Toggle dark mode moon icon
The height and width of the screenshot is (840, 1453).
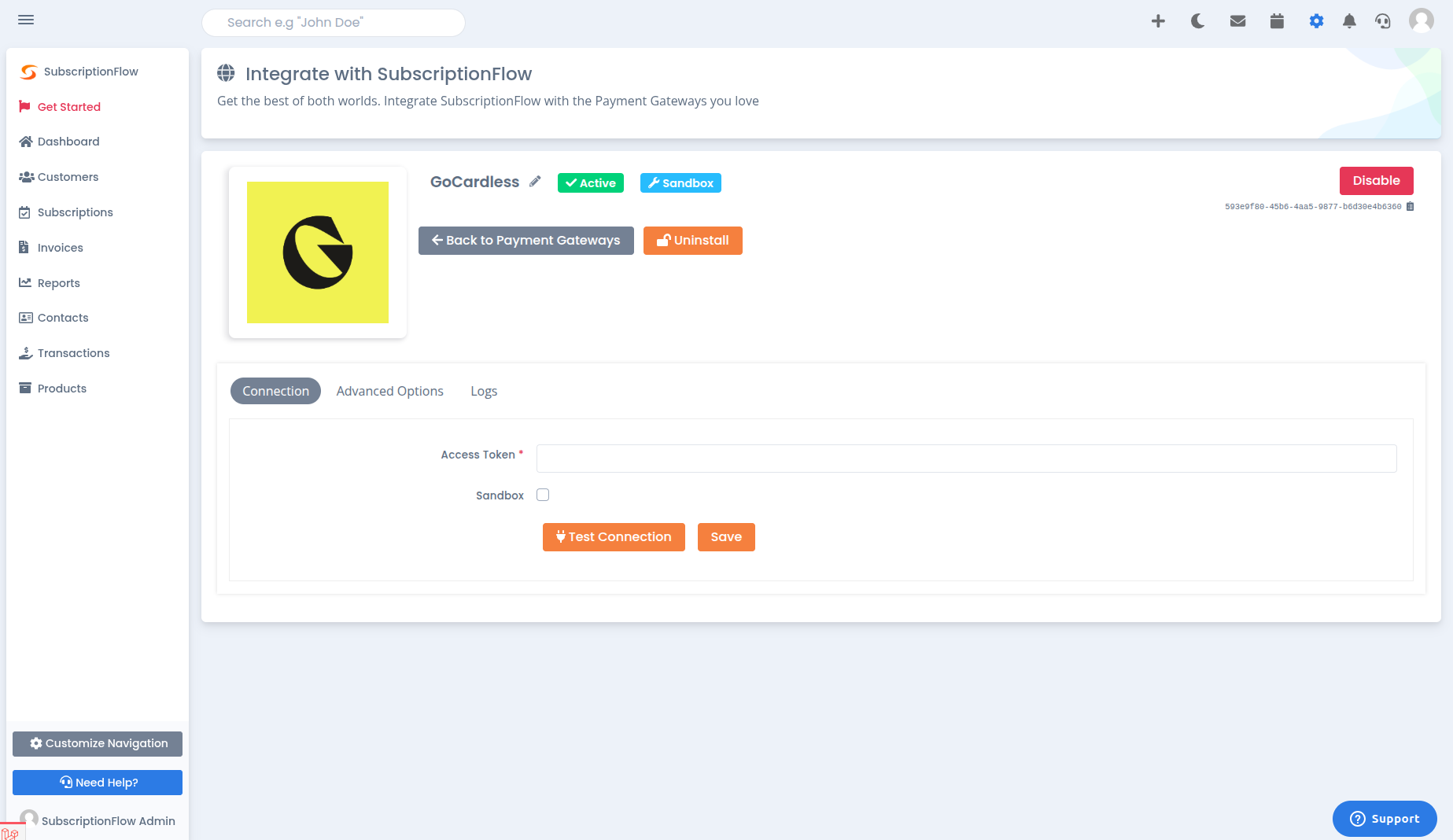(x=1197, y=21)
